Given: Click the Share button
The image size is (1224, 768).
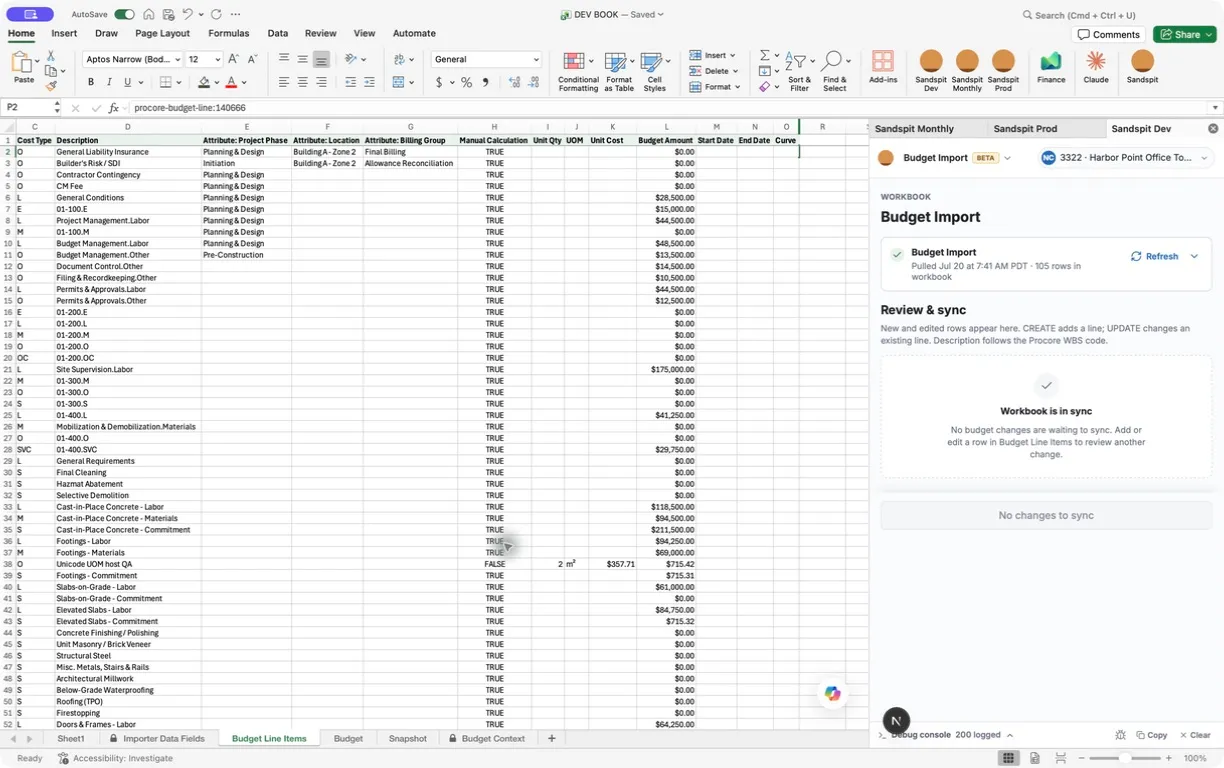Looking at the screenshot, I should pyautogui.click(x=1184, y=34).
